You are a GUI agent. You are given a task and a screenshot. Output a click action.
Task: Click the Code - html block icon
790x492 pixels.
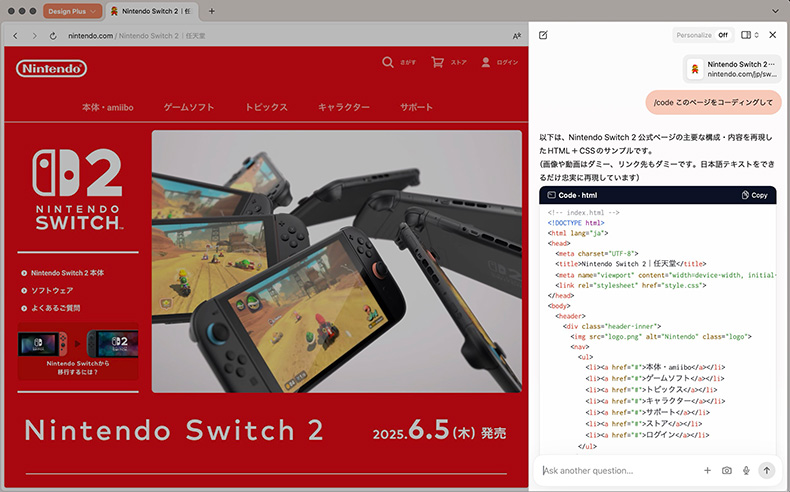551,195
